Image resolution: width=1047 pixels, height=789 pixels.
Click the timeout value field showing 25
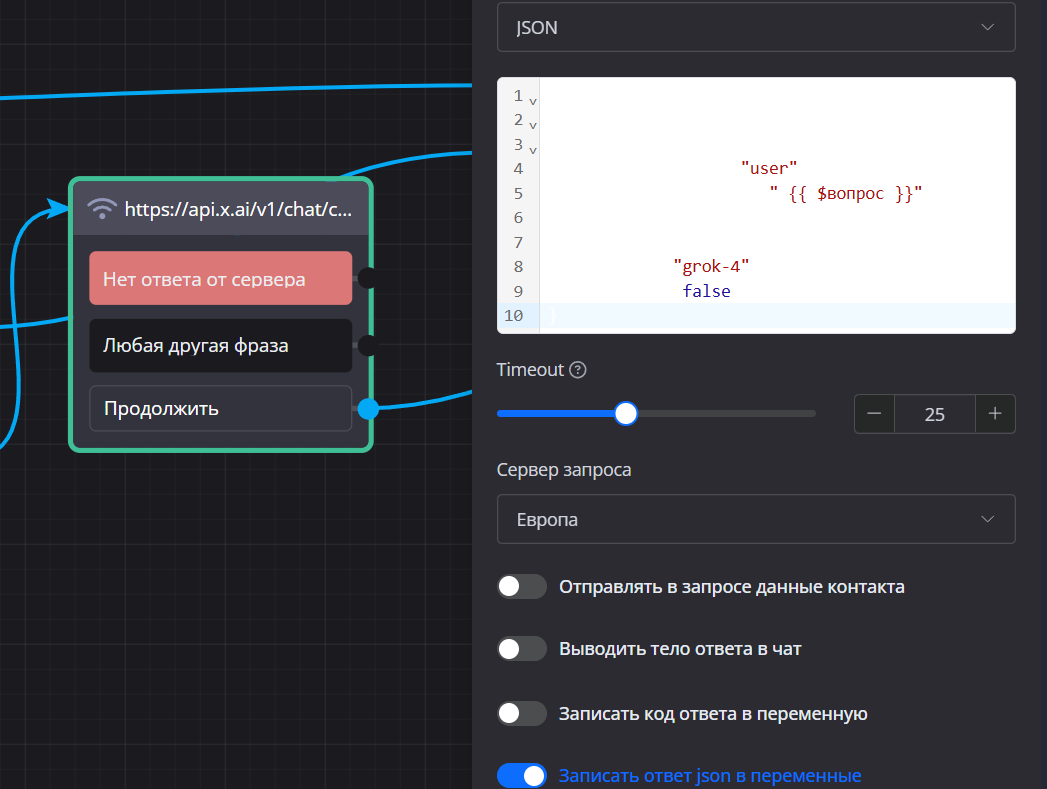coord(935,414)
